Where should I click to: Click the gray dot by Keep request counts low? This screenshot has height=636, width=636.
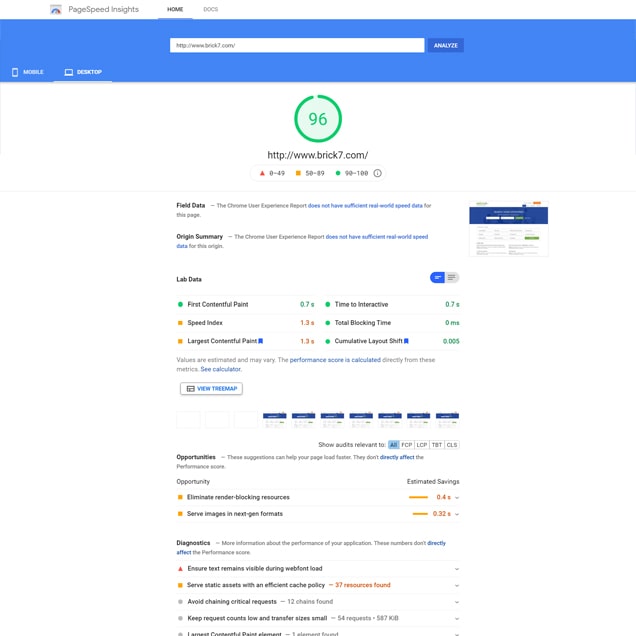[180, 619]
